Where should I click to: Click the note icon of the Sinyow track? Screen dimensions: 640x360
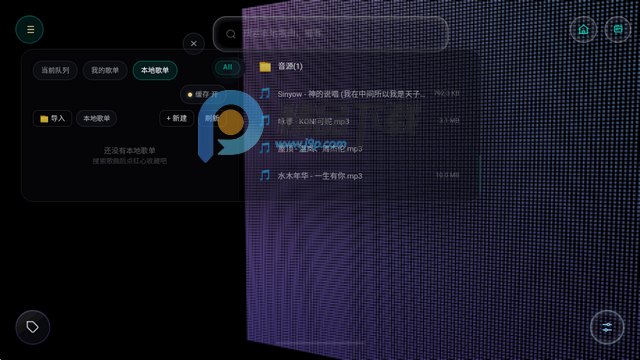tap(265, 93)
